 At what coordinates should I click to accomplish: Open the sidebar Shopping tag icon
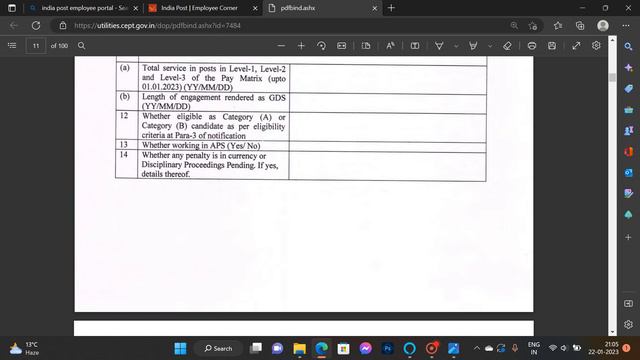tap(629, 89)
